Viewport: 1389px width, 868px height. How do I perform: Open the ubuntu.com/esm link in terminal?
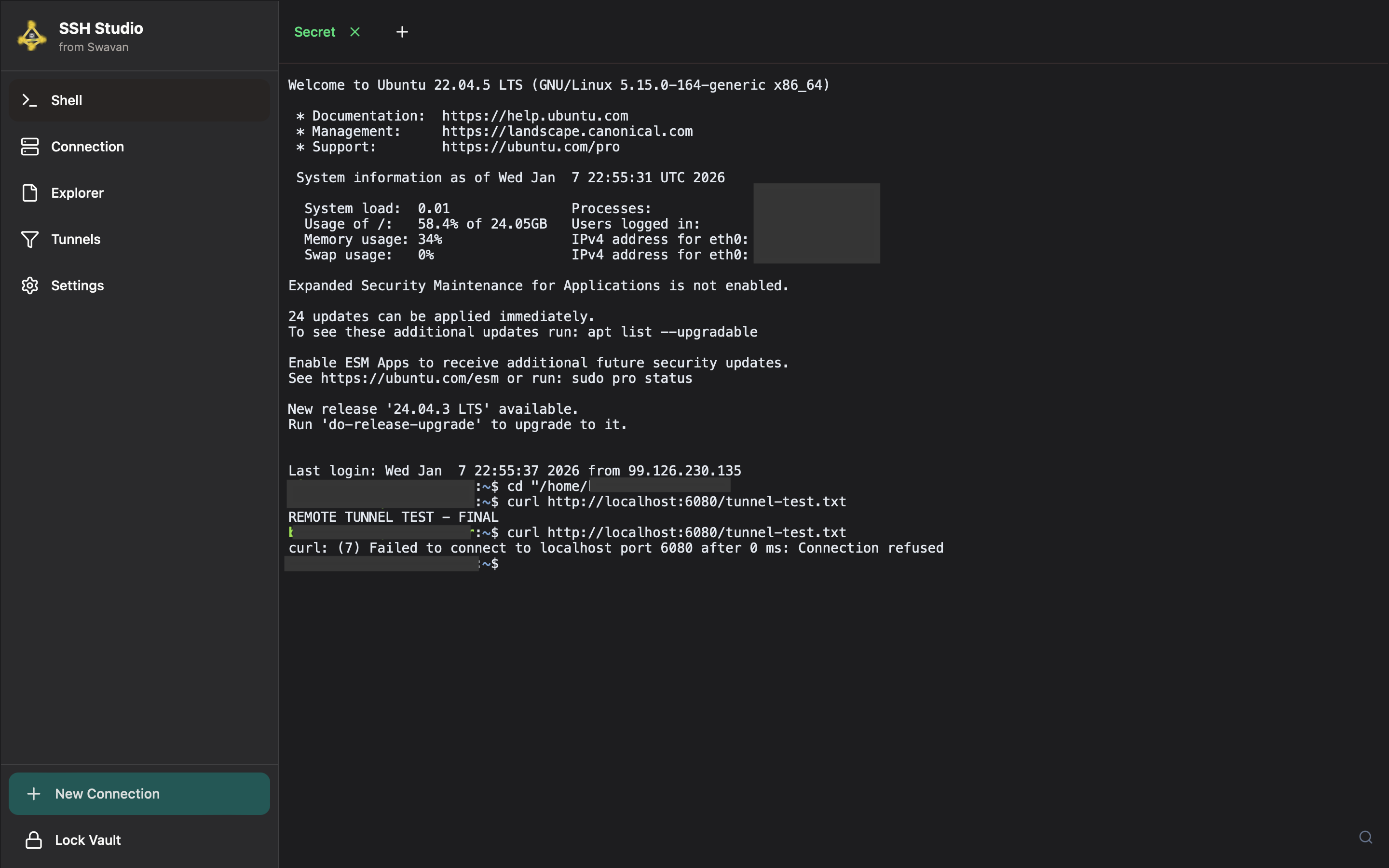click(x=409, y=379)
